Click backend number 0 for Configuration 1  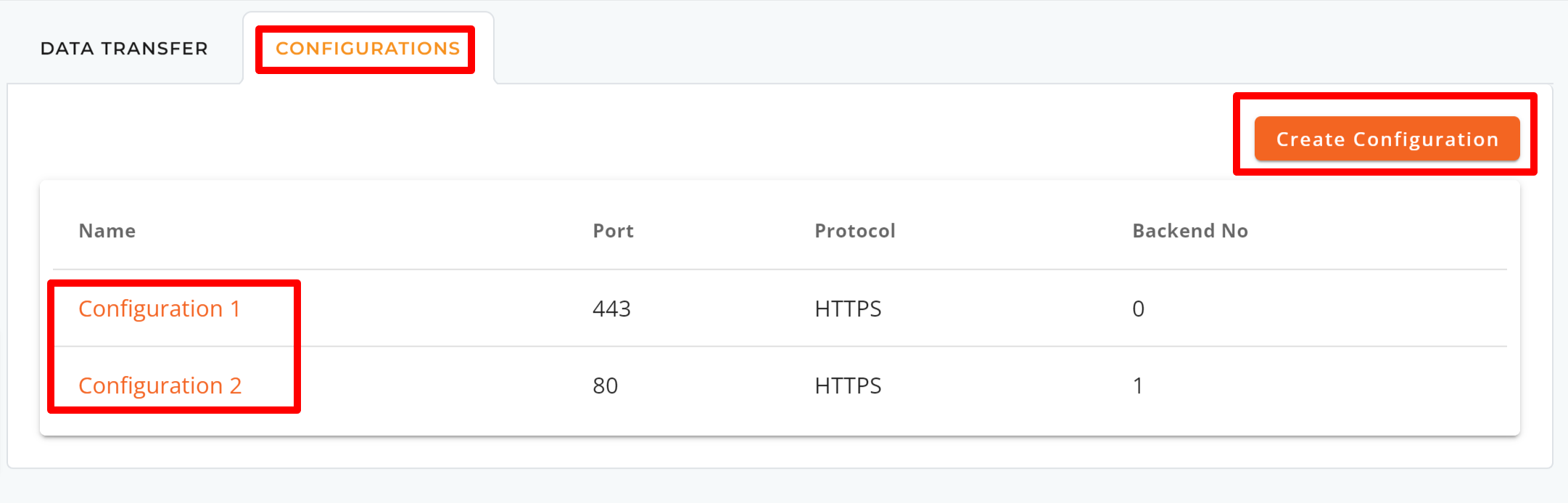click(1139, 309)
